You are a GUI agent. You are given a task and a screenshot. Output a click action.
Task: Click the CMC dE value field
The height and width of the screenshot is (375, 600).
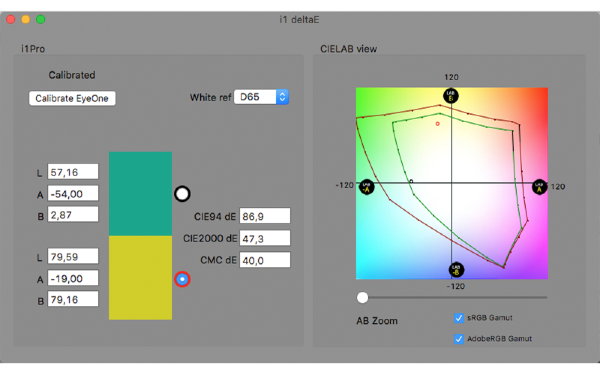(265, 260)
